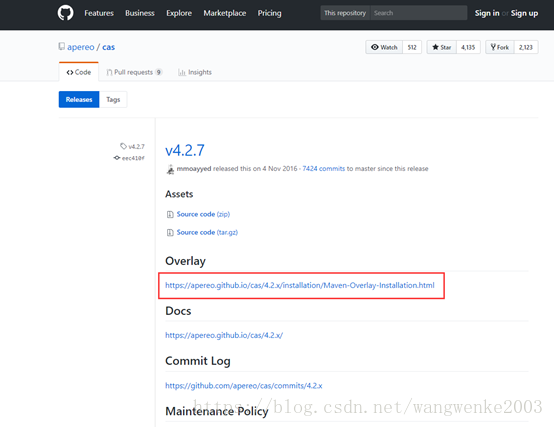Viewport: 554px width, 427px height.
Task: Select the Tags button
Action: [113, 100]
